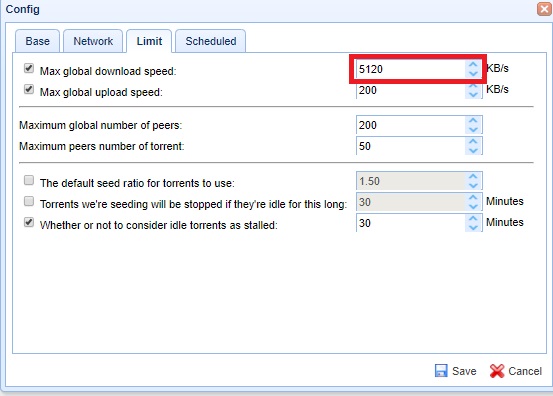Enable default seed ratio checkbox
This screenshot has width=553, height=396.
(29, 181)
